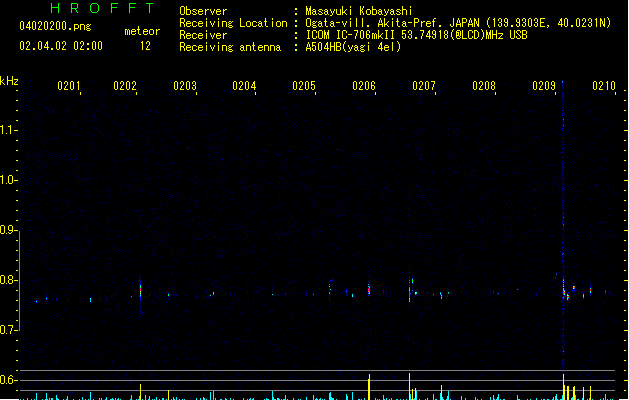Click the Receiving antenna label
629x400 pixels.
click(230, 47)
